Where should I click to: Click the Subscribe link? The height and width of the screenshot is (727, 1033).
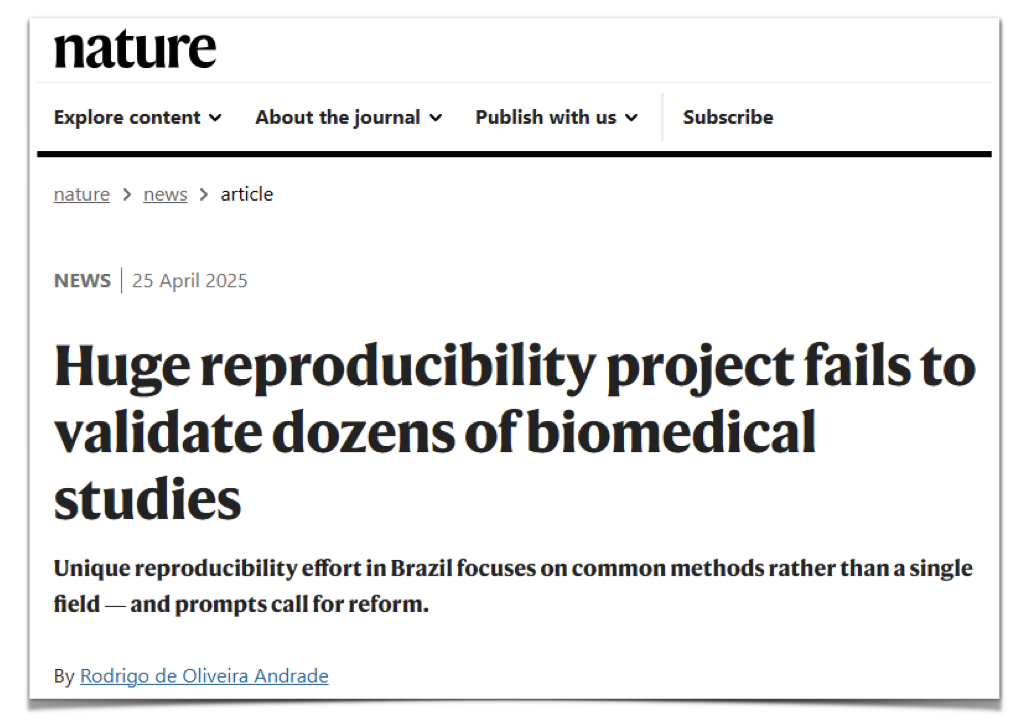[x=728, y=118]
